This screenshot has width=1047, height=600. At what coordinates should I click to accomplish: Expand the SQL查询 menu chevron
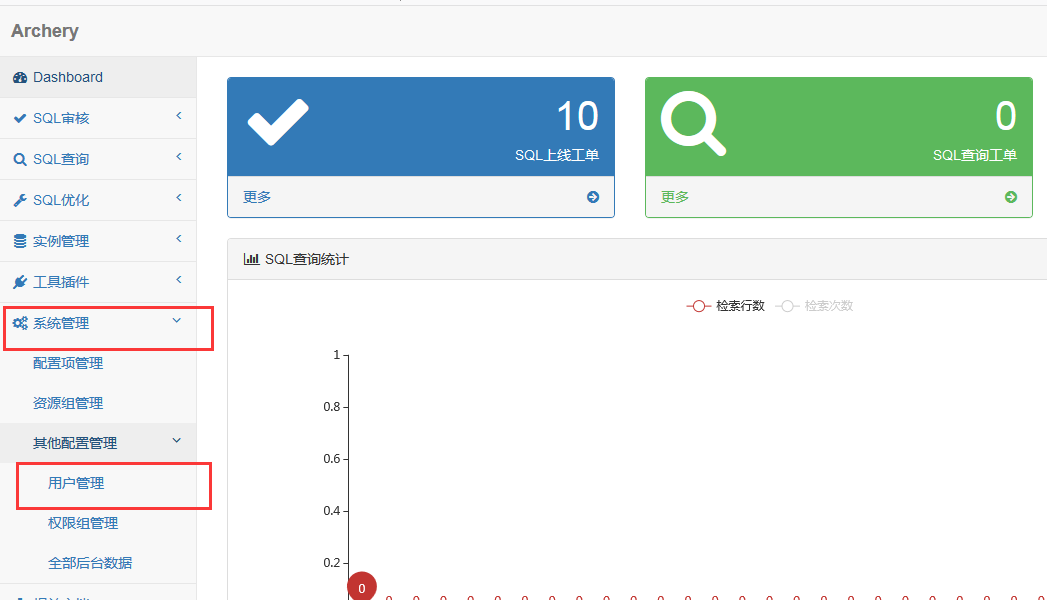click(179, 157)
